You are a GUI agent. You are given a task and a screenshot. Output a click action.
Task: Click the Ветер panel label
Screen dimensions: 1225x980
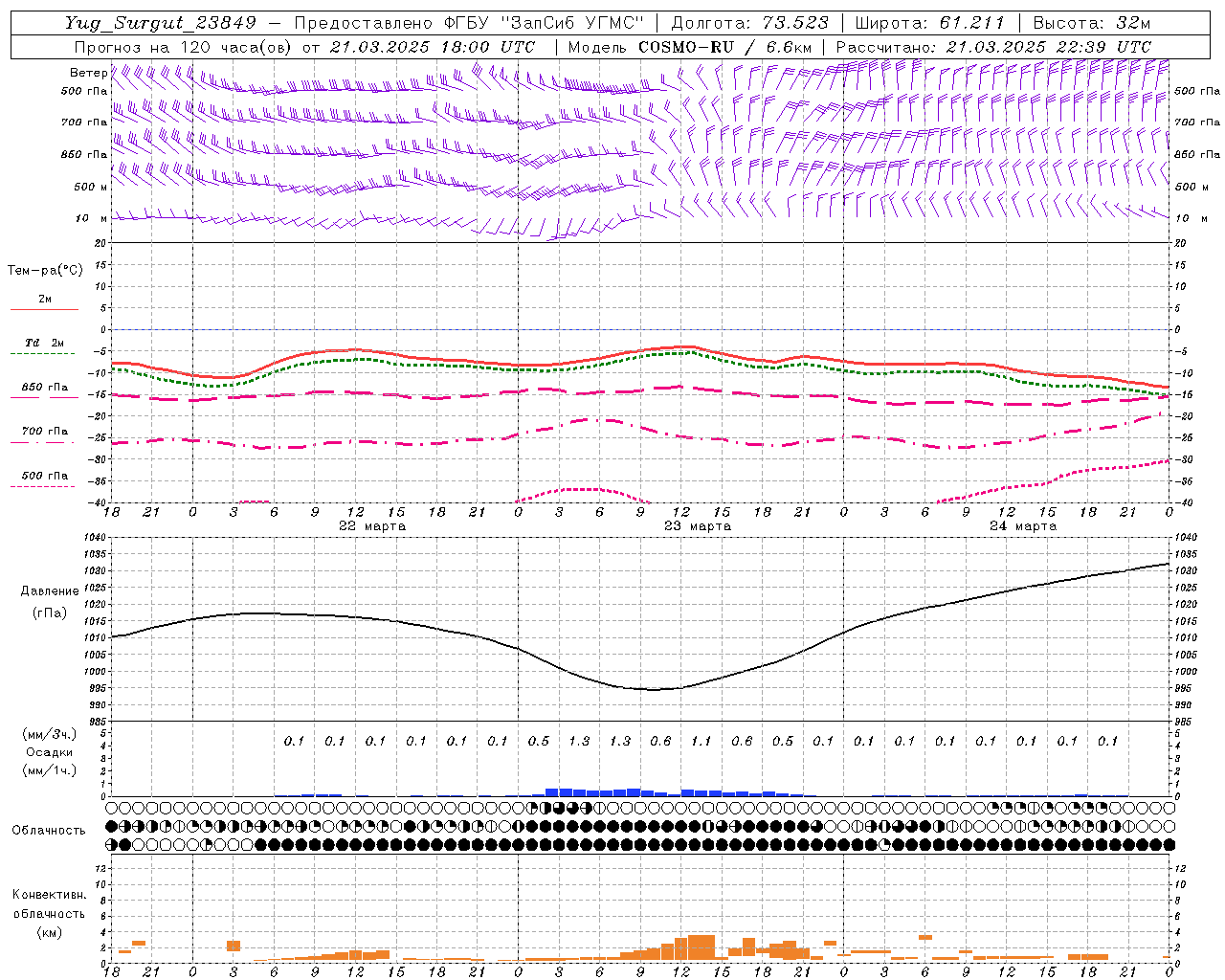point(88,73)
